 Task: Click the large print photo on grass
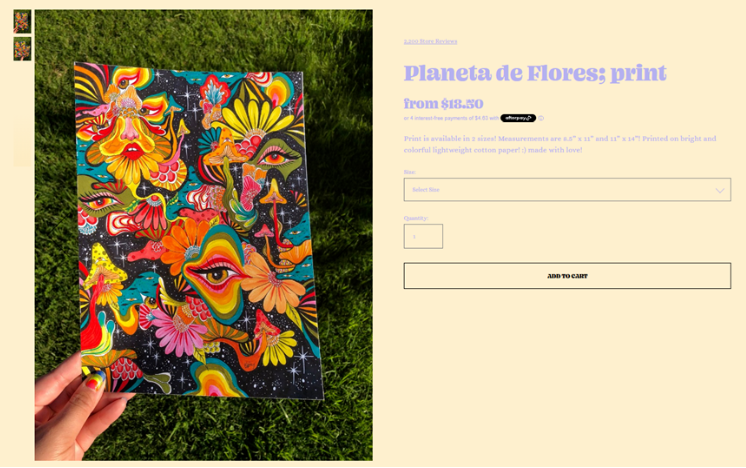[204, 235]
